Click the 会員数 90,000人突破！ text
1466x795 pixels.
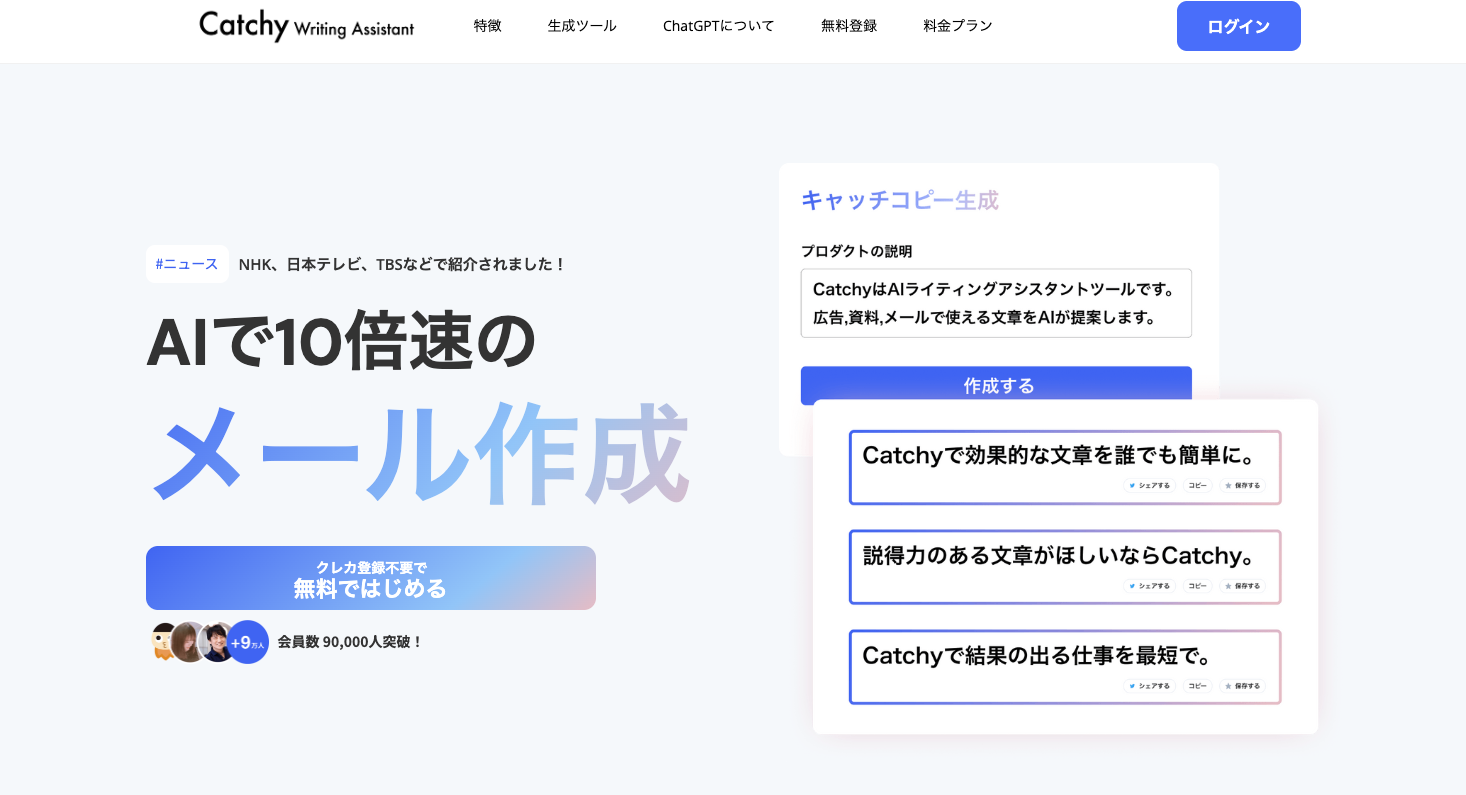(350, 642)
